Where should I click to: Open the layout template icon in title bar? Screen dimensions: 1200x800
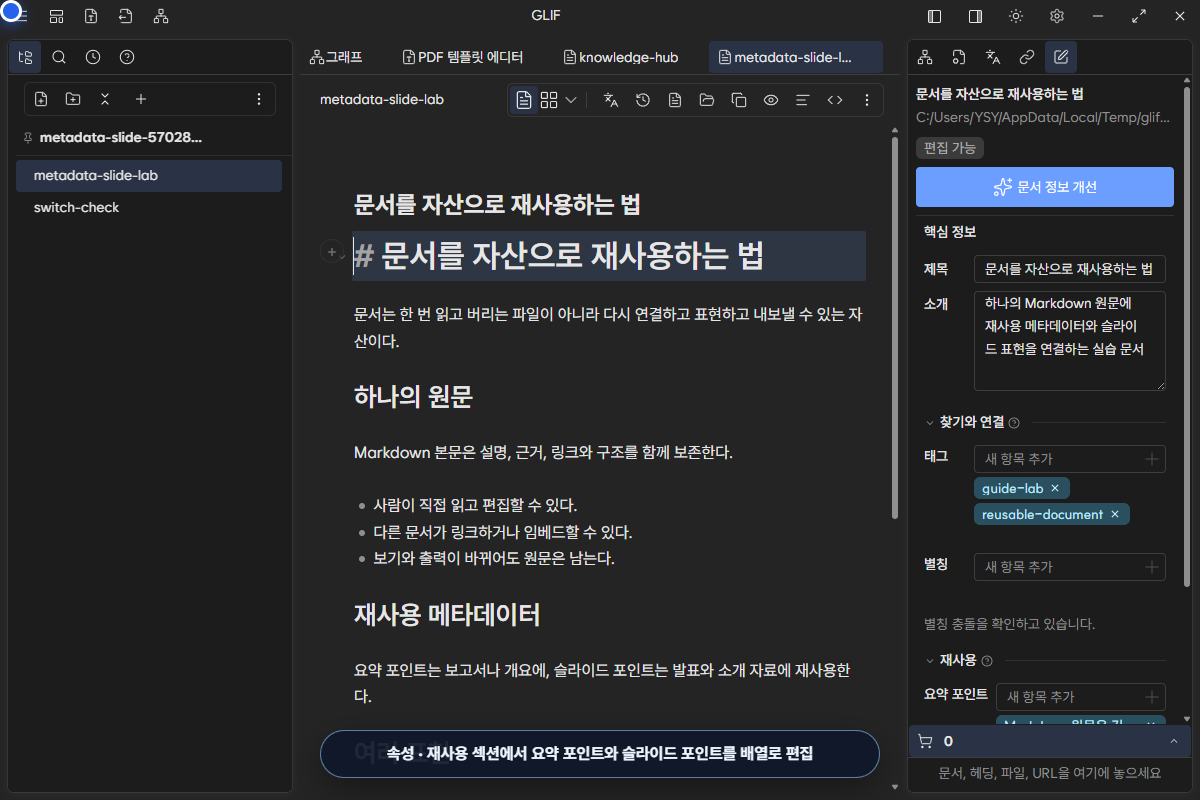pos(57,16)
